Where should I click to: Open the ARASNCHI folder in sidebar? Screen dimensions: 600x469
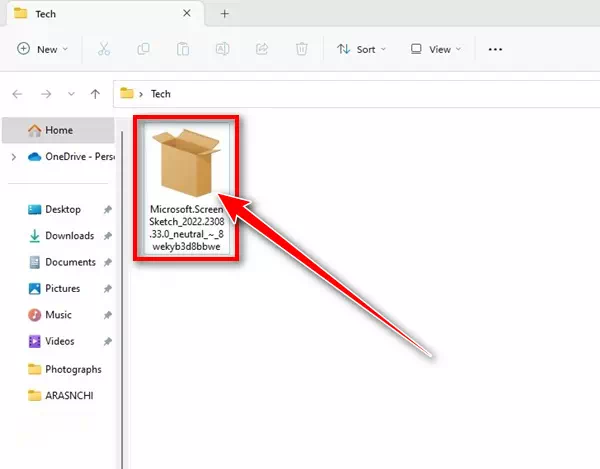click(60, 396)
